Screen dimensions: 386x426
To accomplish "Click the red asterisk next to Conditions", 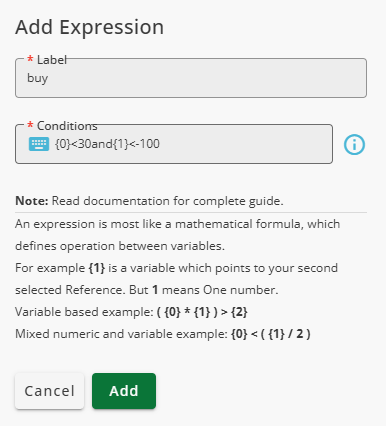I will 30,125.
